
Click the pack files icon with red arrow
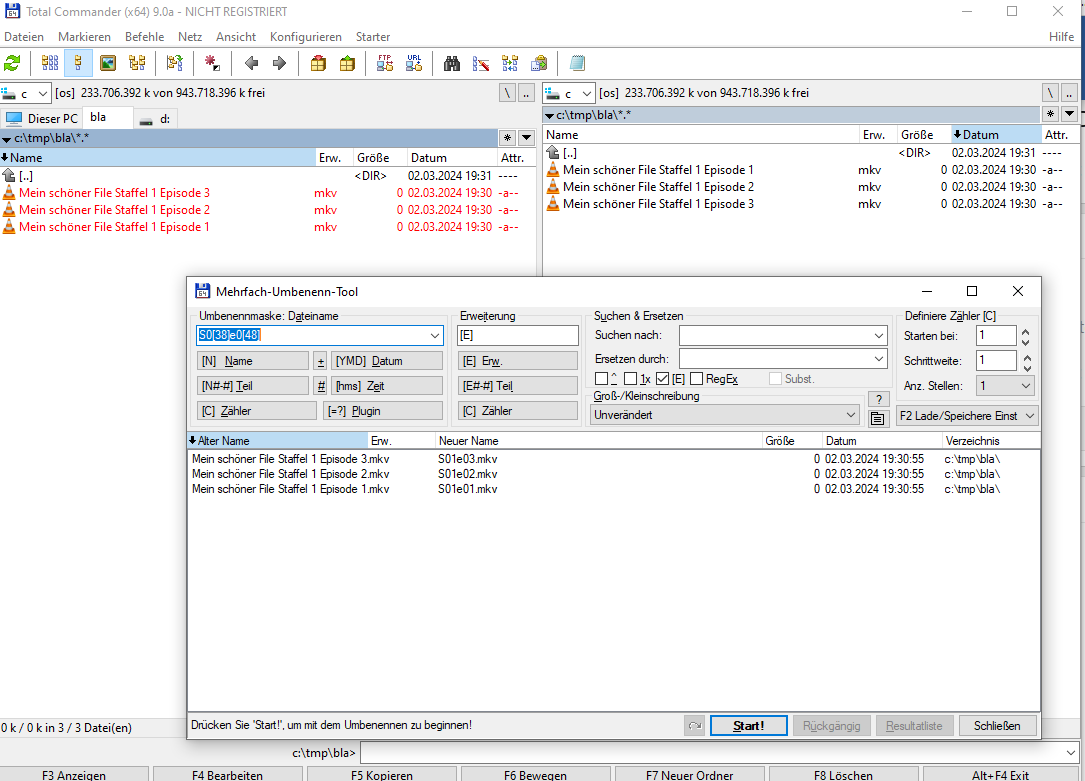pos(318,64)
